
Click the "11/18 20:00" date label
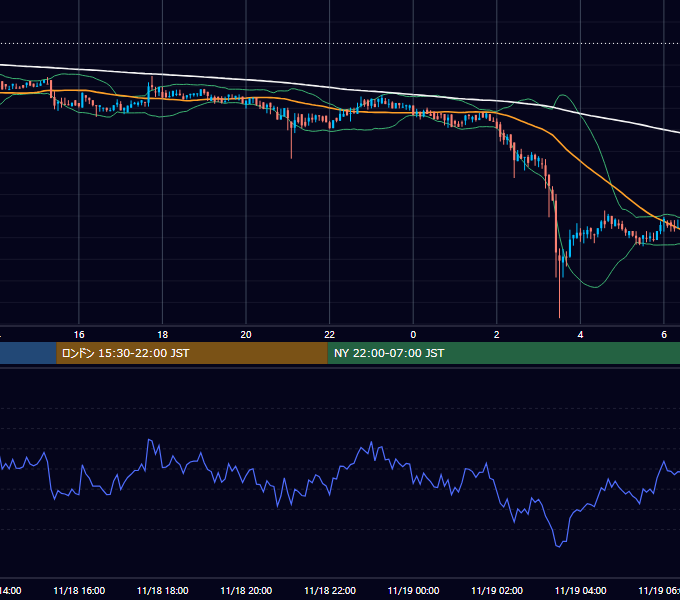coord(246,590)
